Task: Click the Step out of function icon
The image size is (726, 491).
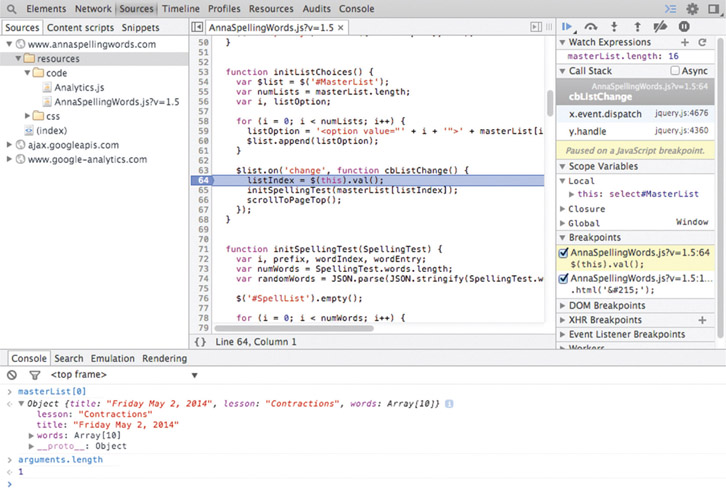Action: [635, 27]
